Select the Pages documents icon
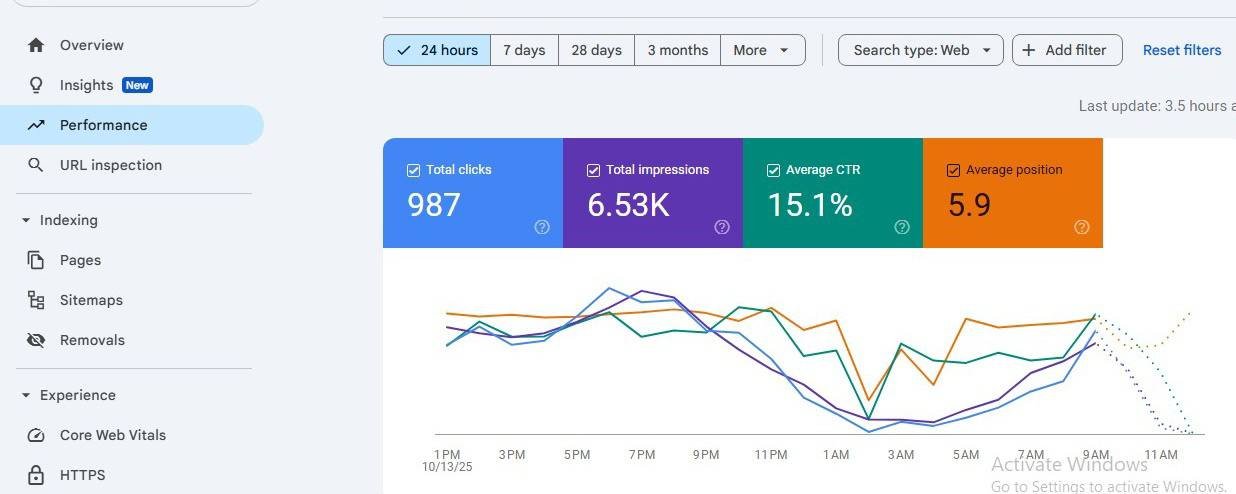 [x=36, y=260]
